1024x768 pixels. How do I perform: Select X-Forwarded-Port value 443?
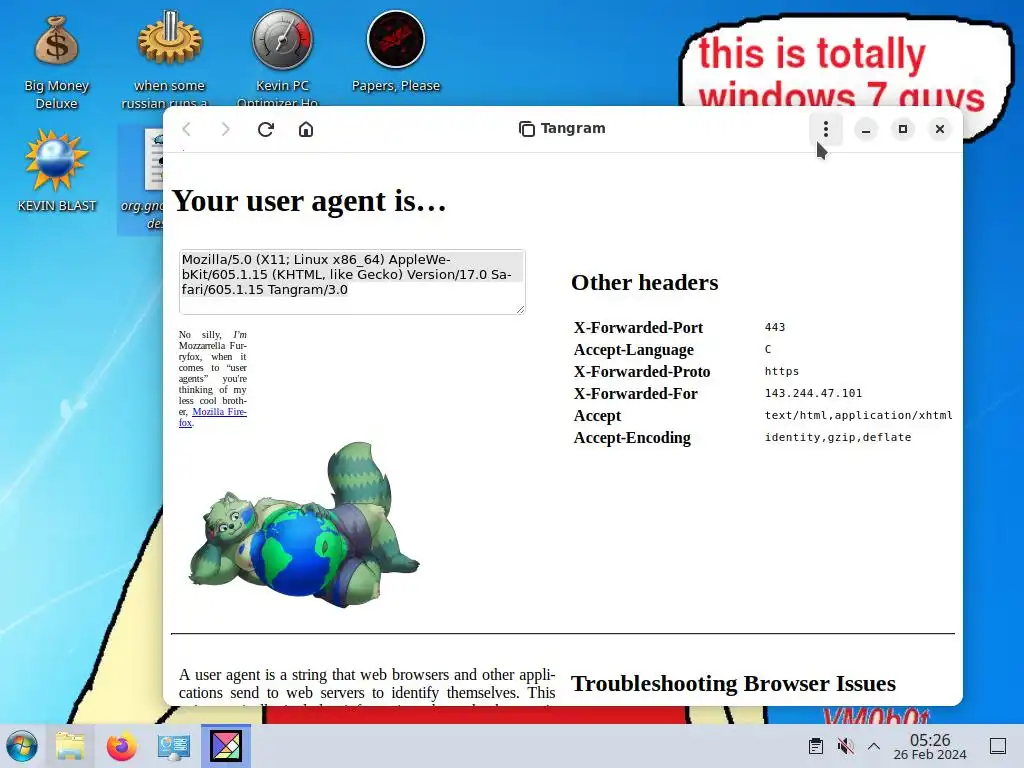pos(775,327)
